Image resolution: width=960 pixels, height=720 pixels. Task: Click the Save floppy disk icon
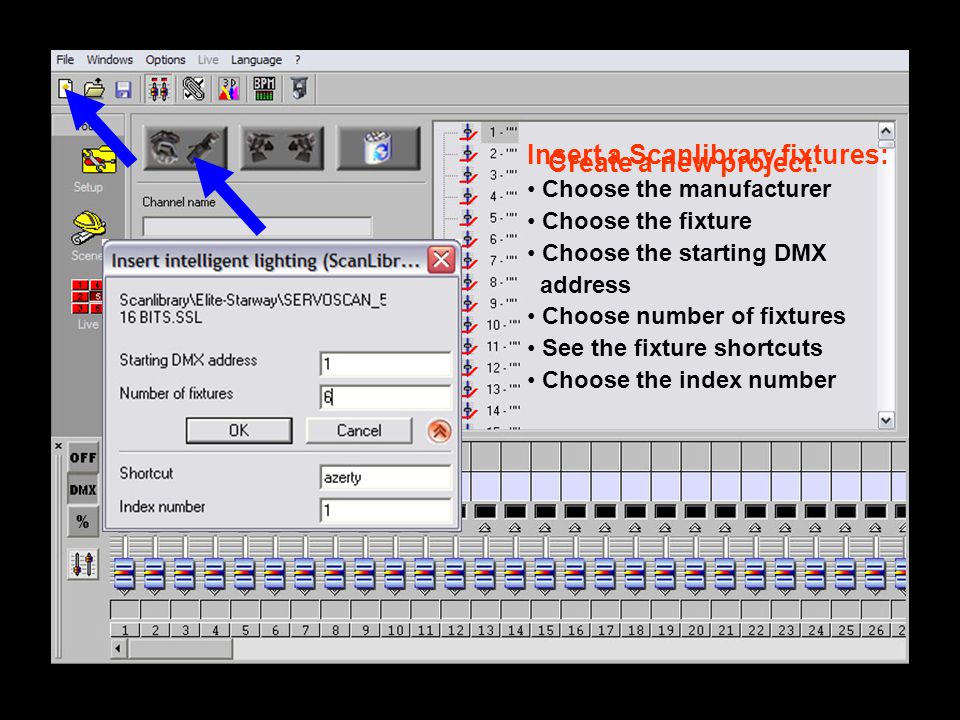(x=123, y=89)
